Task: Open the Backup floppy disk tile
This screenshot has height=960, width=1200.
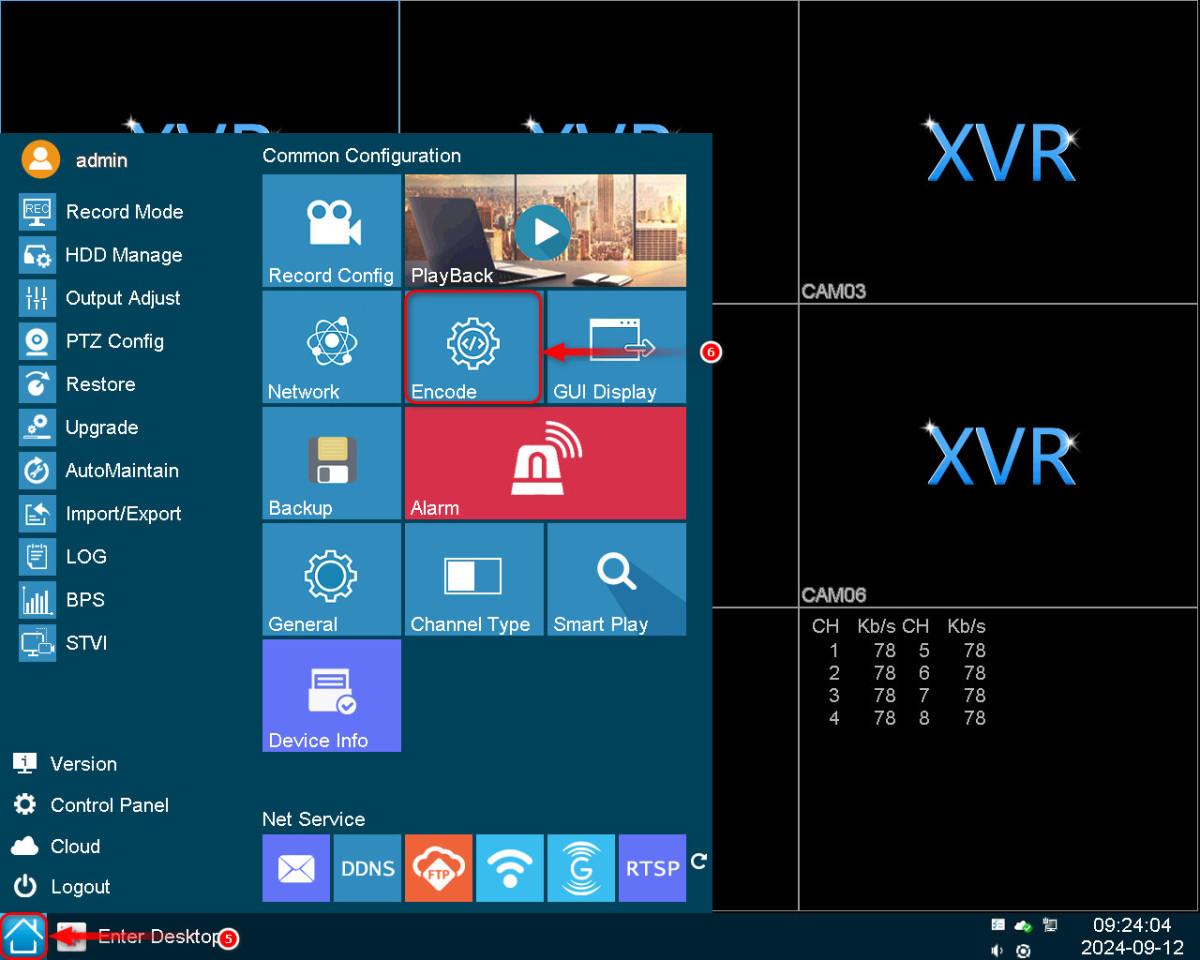Action: (331, 463)
